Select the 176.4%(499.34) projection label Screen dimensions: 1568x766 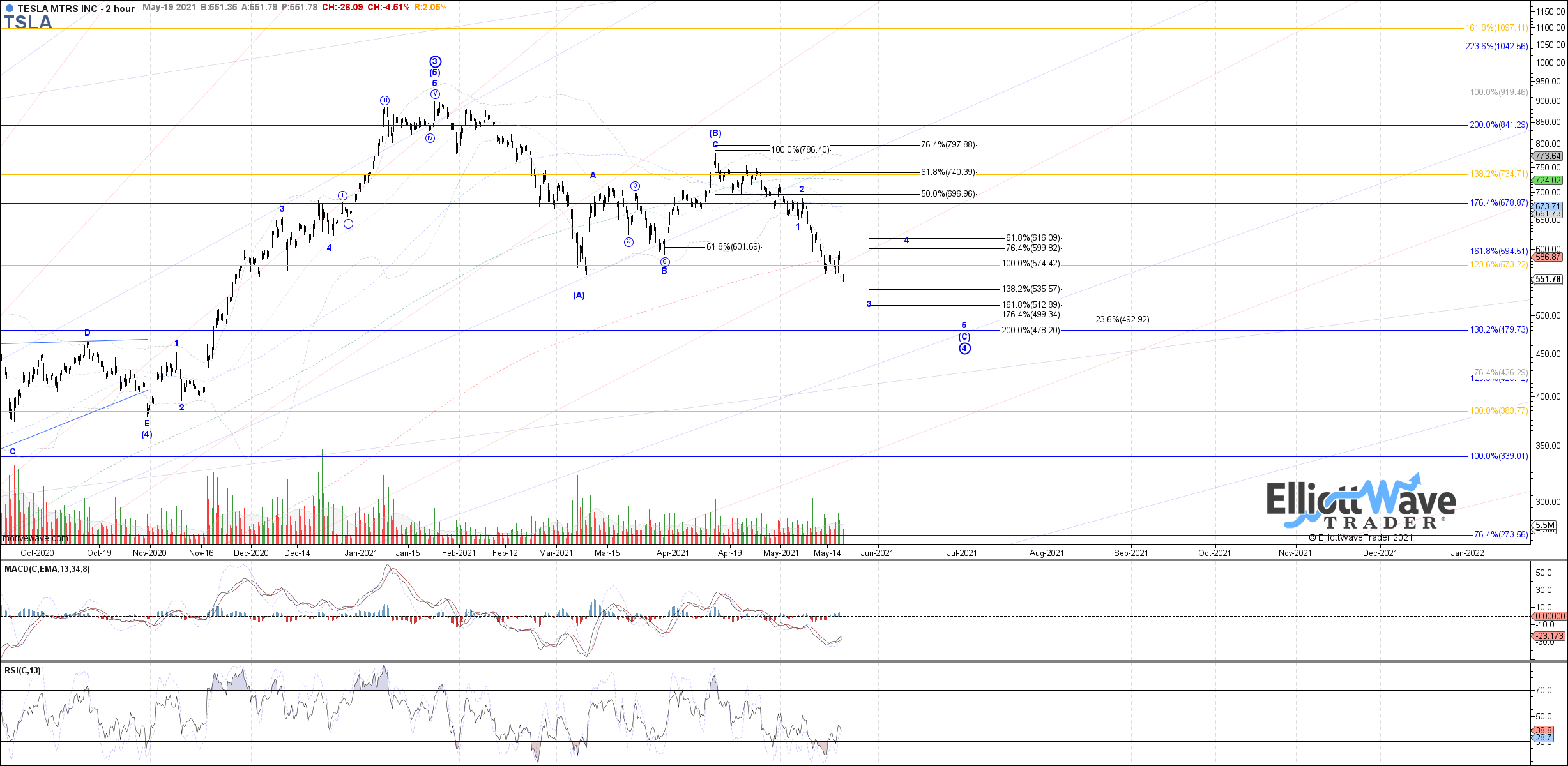1031,315
